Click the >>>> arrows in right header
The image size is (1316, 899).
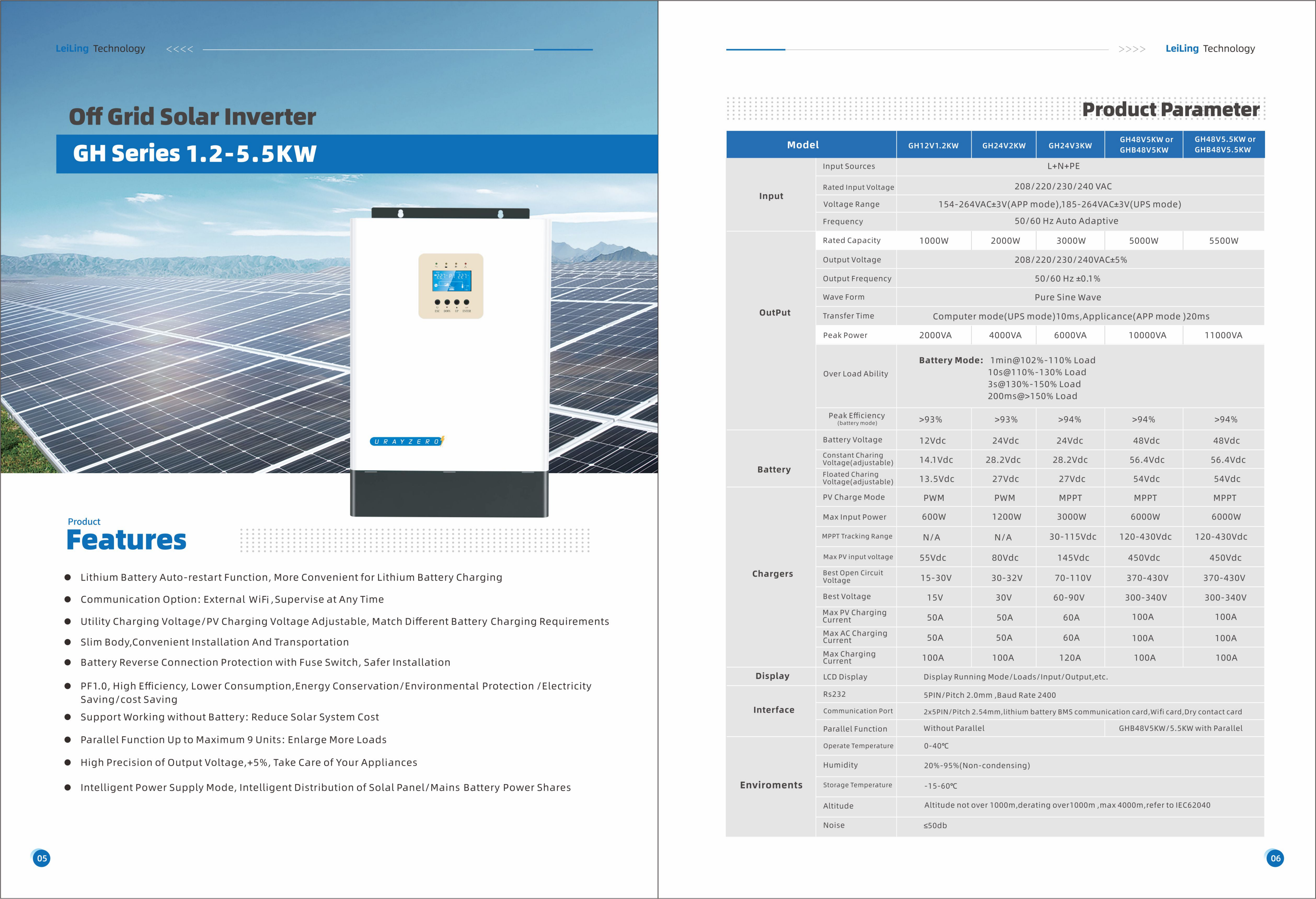1132,49
